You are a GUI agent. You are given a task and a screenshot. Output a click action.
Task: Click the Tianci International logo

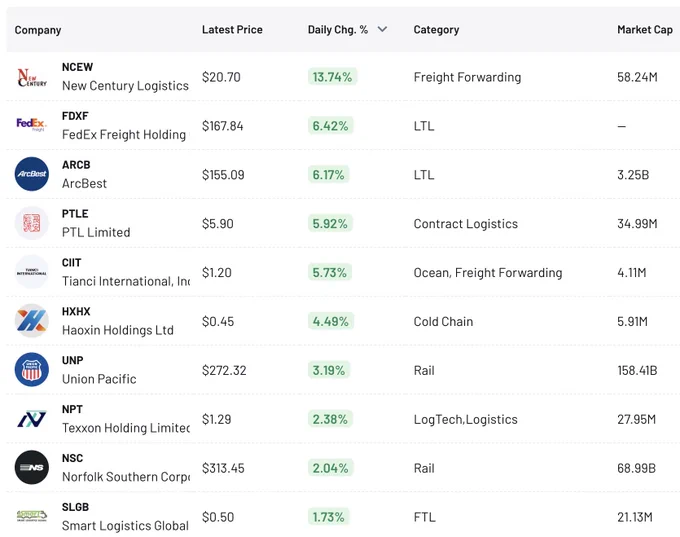tap(32, 272)
